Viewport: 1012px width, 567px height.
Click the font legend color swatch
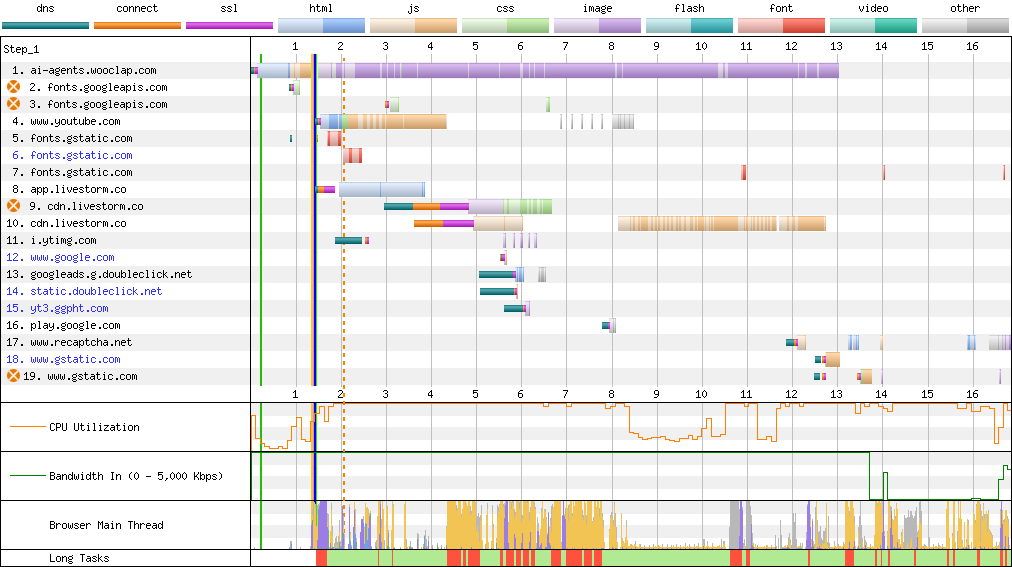(x=781, y=25)
